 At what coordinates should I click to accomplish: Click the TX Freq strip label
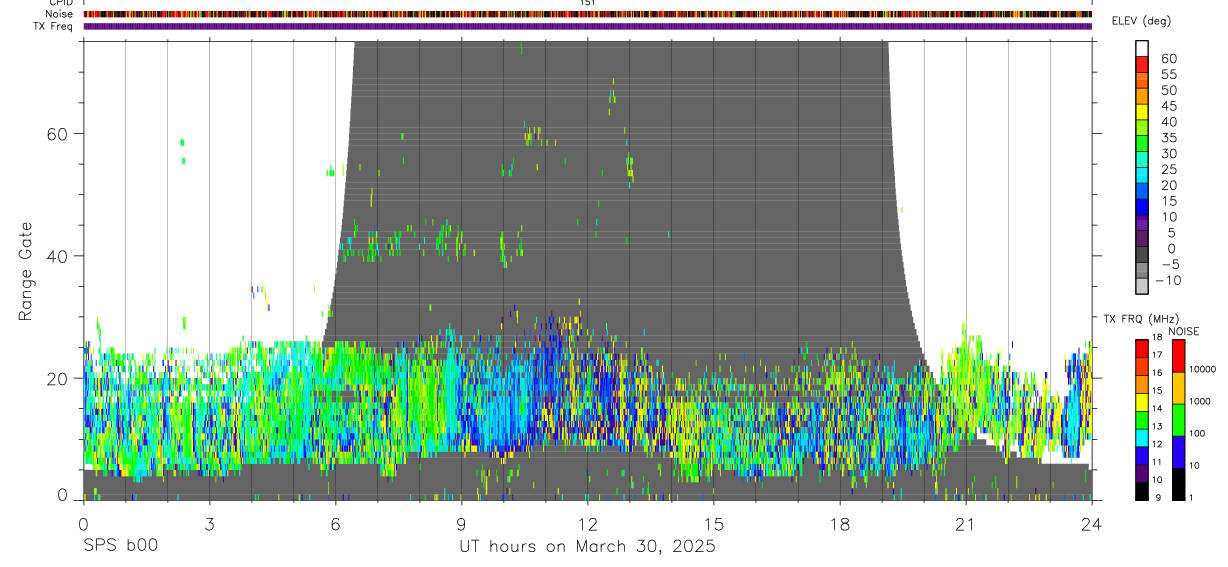[x=53, y=26]
